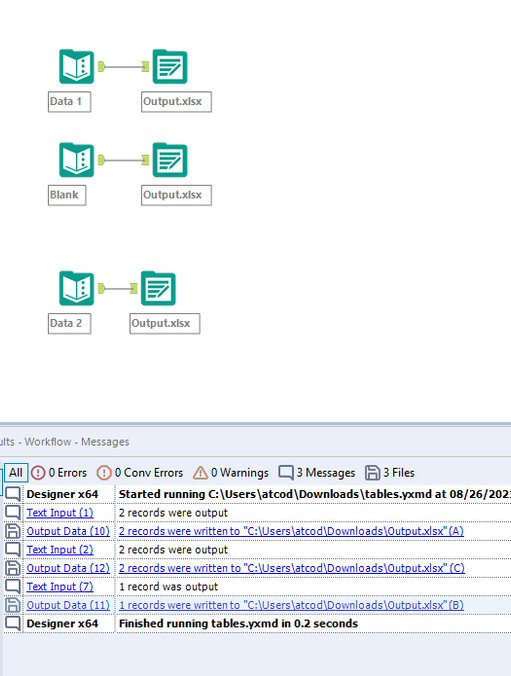Image resolution: width=511 pixels, height=676 pixels.
Task: Open Output.xlsx (B) written file link
Action: [x=292, y=605]
